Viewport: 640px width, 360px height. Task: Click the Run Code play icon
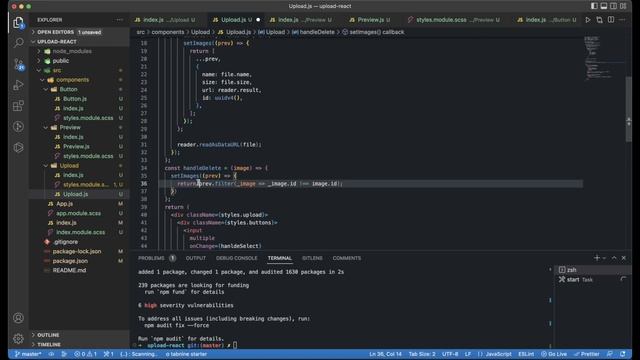pos(588,20)
